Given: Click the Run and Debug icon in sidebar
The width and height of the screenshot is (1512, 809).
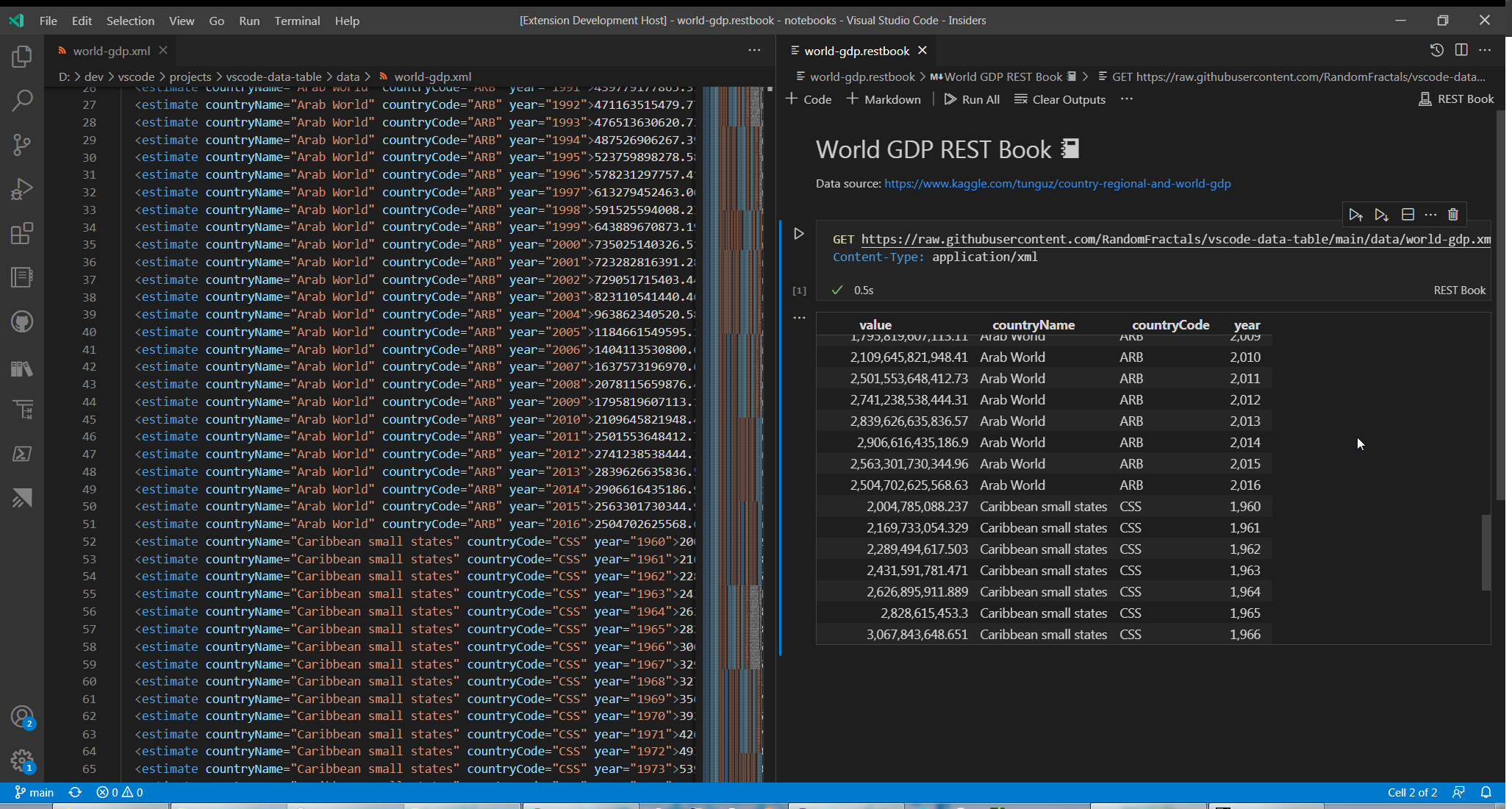Looking at the screenshot, I should pos(22,189).
